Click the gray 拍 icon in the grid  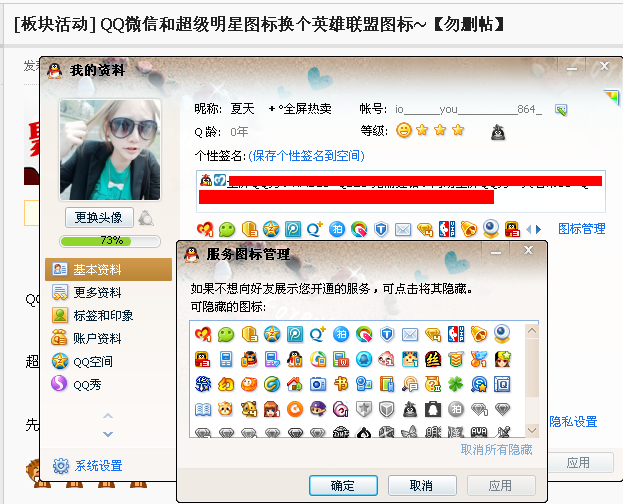[456, 409]
